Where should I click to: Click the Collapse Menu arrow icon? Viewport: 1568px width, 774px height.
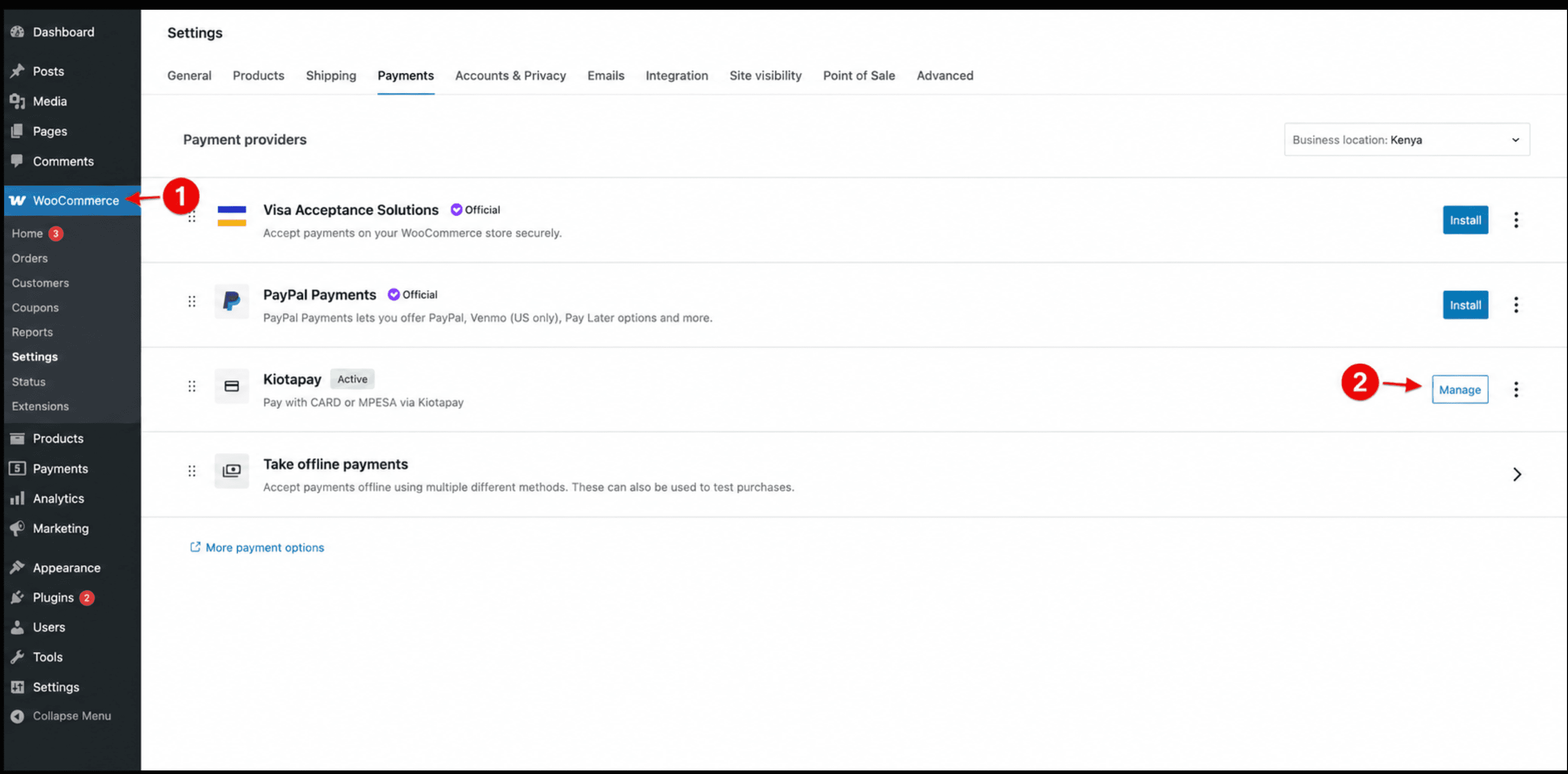pyautogui.click(x=17, y=716)
